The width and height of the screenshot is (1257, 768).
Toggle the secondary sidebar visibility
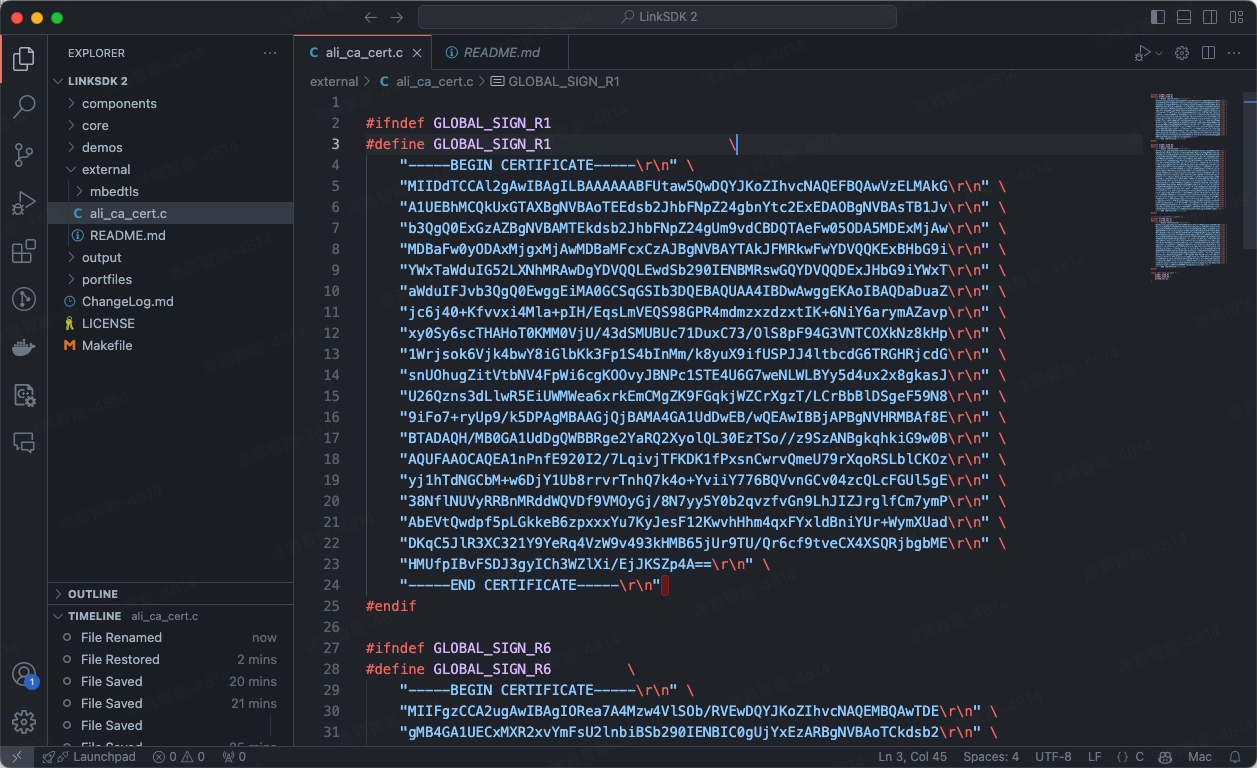point(1210,17)
